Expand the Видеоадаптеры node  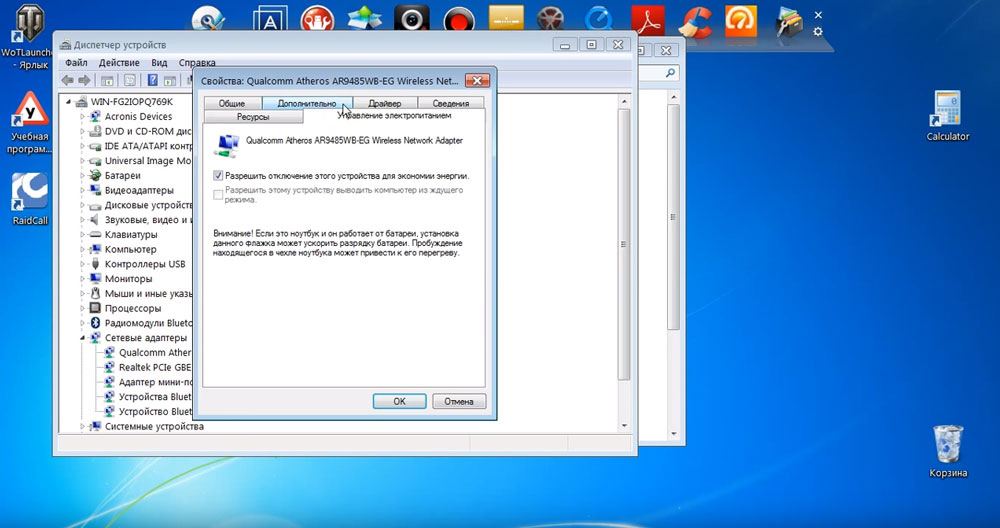click(82, 190)
